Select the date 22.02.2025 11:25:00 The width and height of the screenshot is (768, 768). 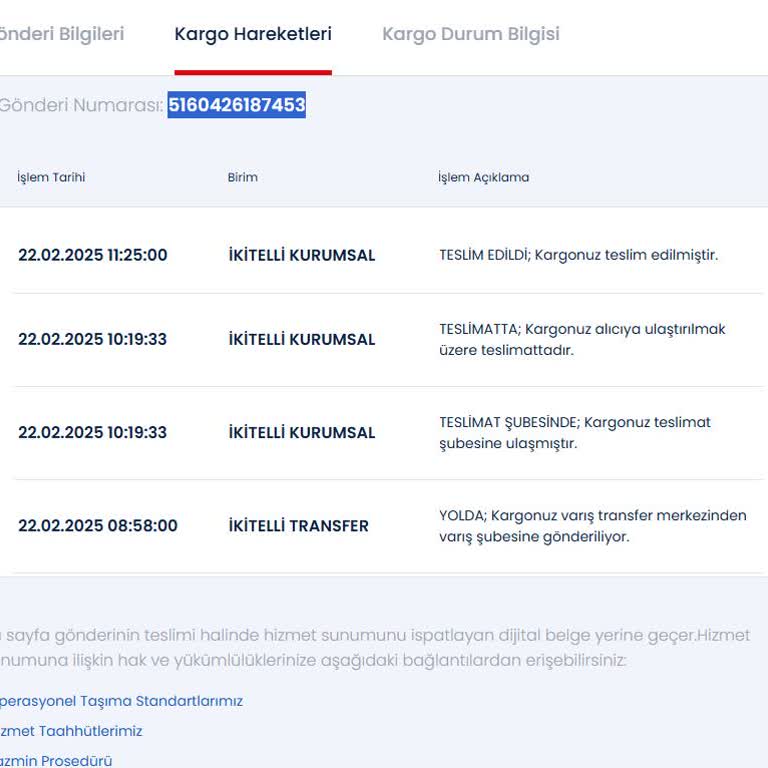click(x=93, y=255)
